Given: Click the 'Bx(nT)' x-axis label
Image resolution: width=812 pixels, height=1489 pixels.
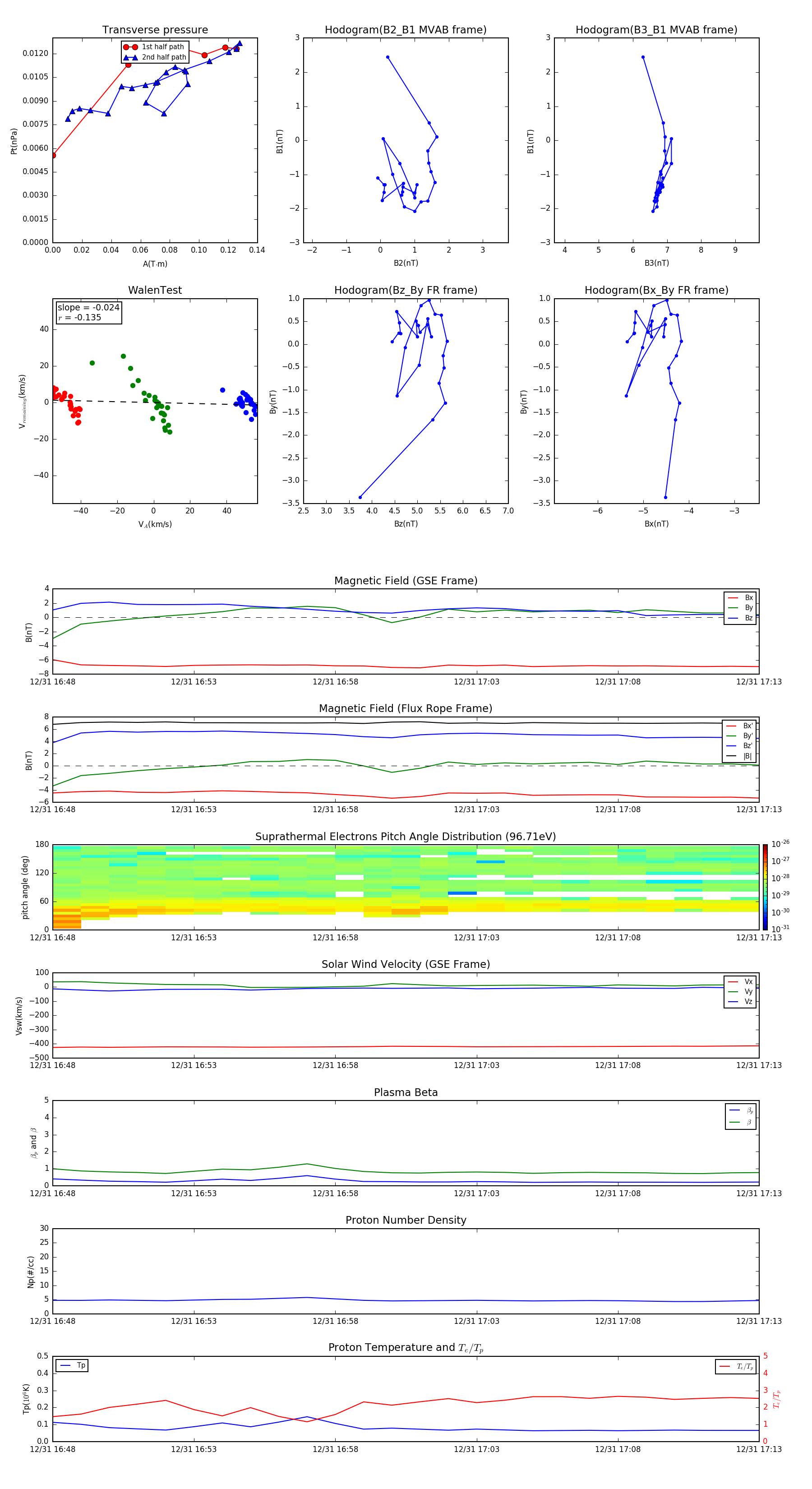Looking at the screenshot, I should (656, 524).
